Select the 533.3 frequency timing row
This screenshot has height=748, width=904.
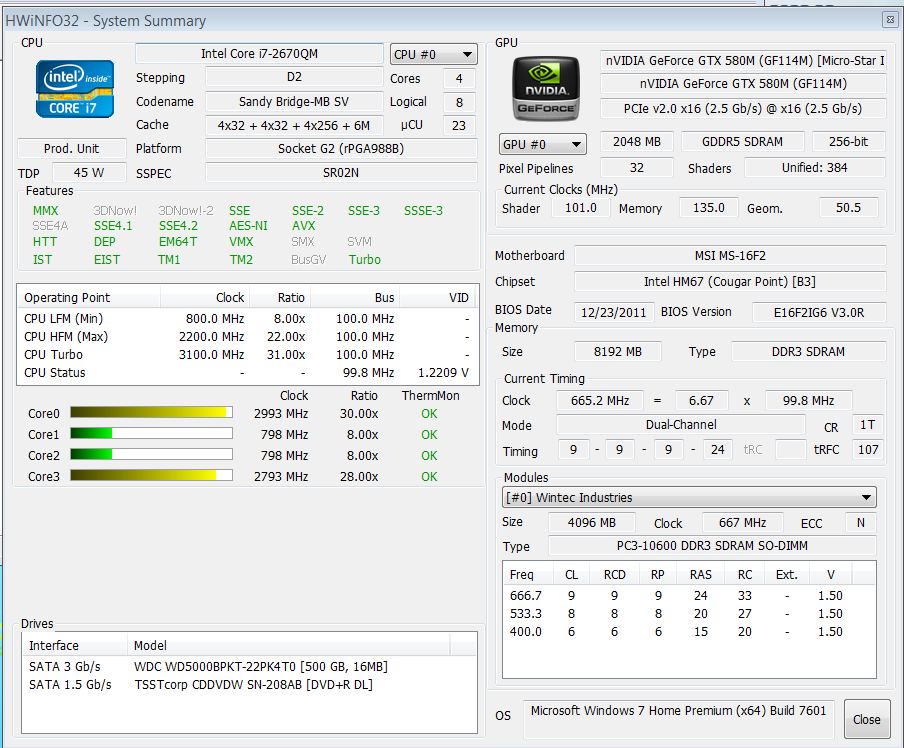coord(689,614)
